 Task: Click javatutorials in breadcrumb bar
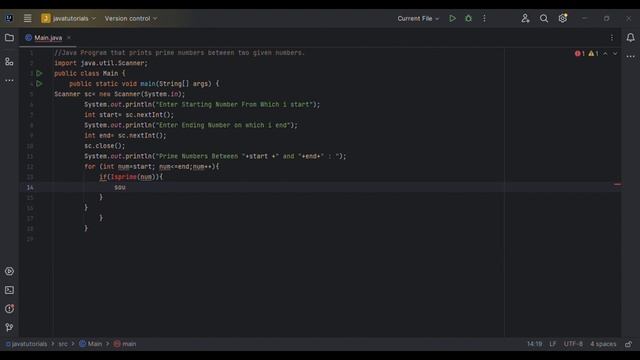[27, 344]
